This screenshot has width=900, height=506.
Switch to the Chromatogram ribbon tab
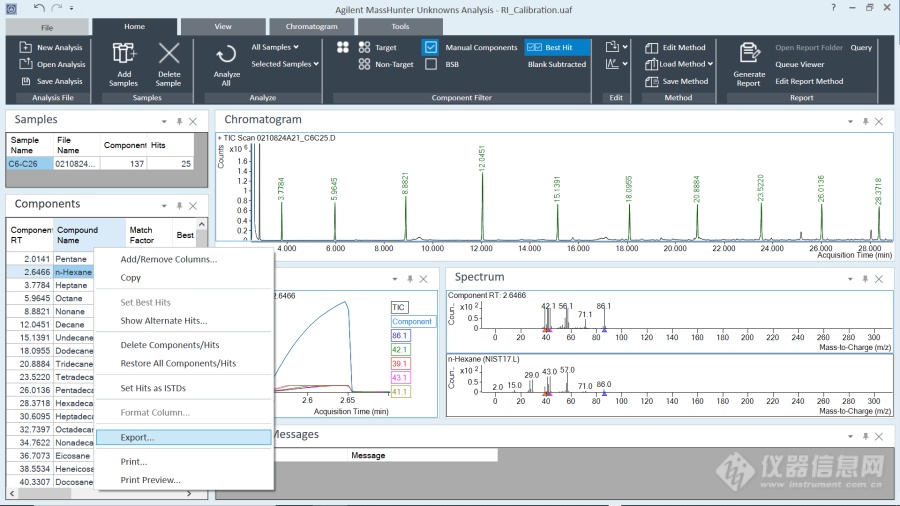(312, 26)
